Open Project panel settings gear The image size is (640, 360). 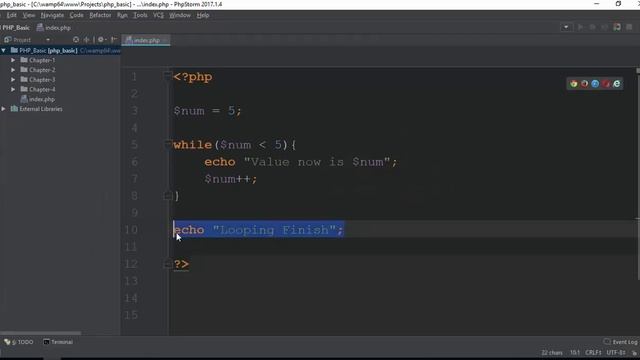tap(101, 40)
